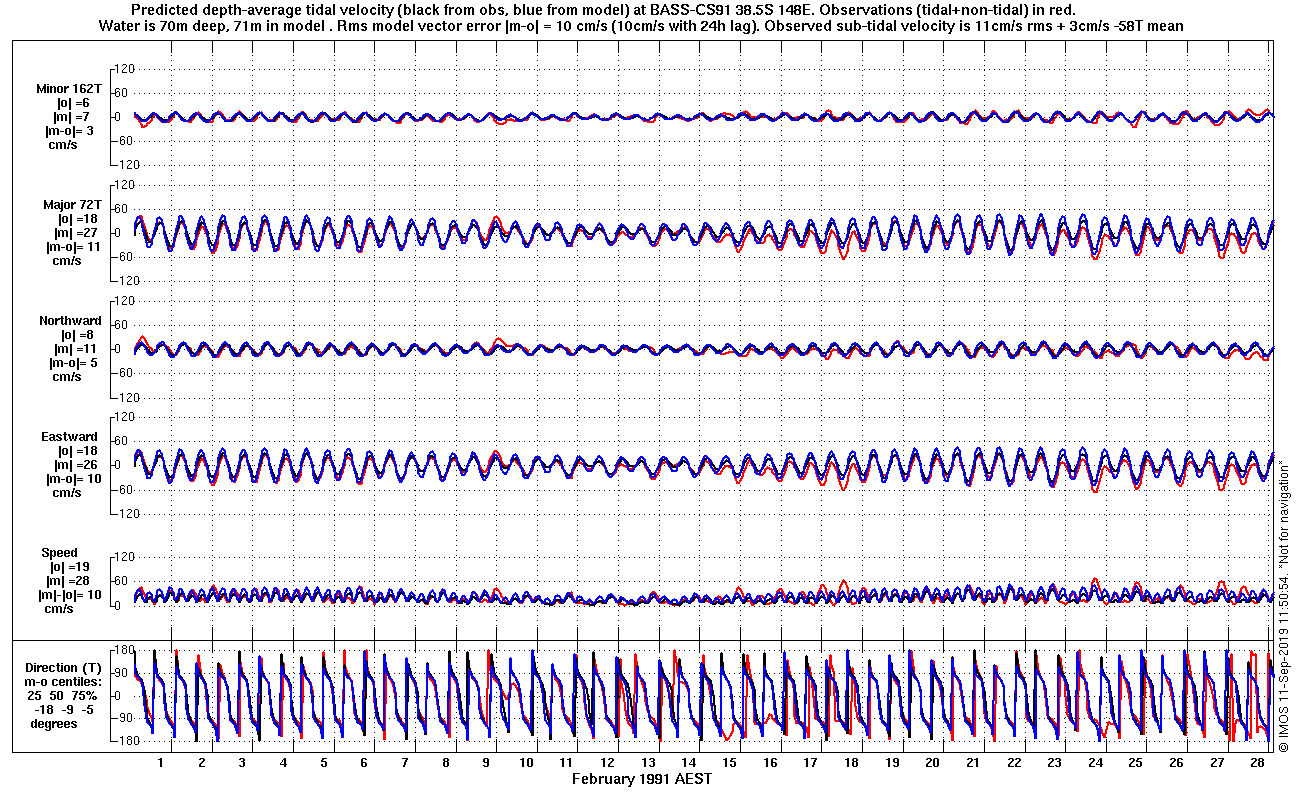Click the 'Direction (T)' panel label

tap(64, 668)
